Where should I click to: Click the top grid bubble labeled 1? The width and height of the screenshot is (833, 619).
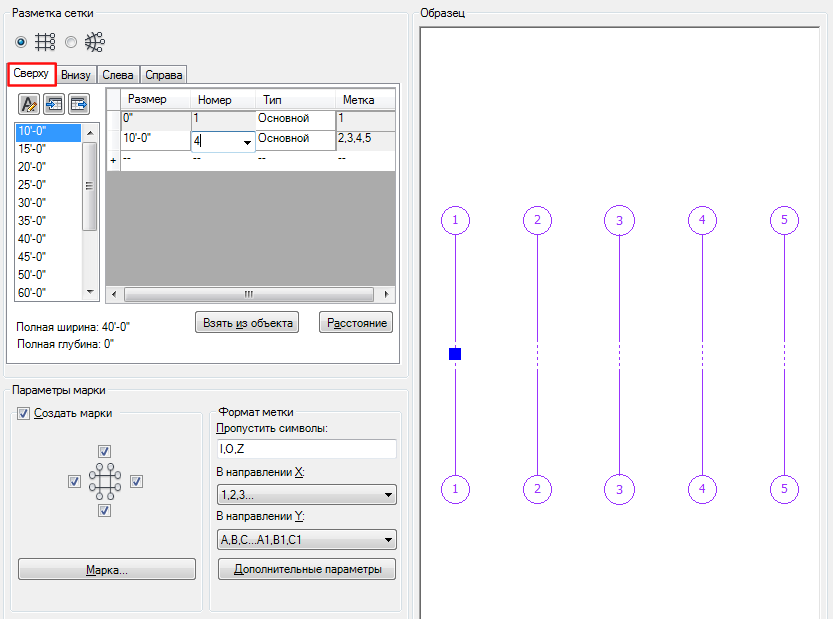coord(455,220)
